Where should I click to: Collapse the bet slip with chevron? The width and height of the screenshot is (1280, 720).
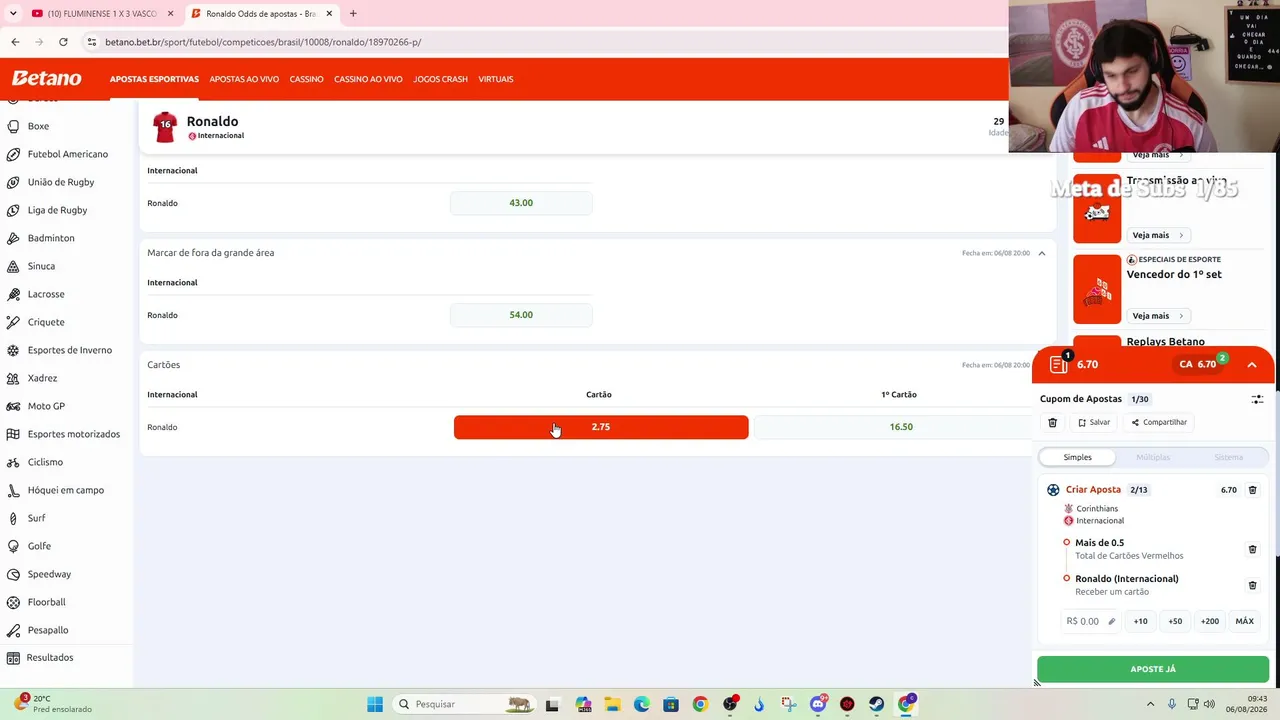[x=1251, y=365]
